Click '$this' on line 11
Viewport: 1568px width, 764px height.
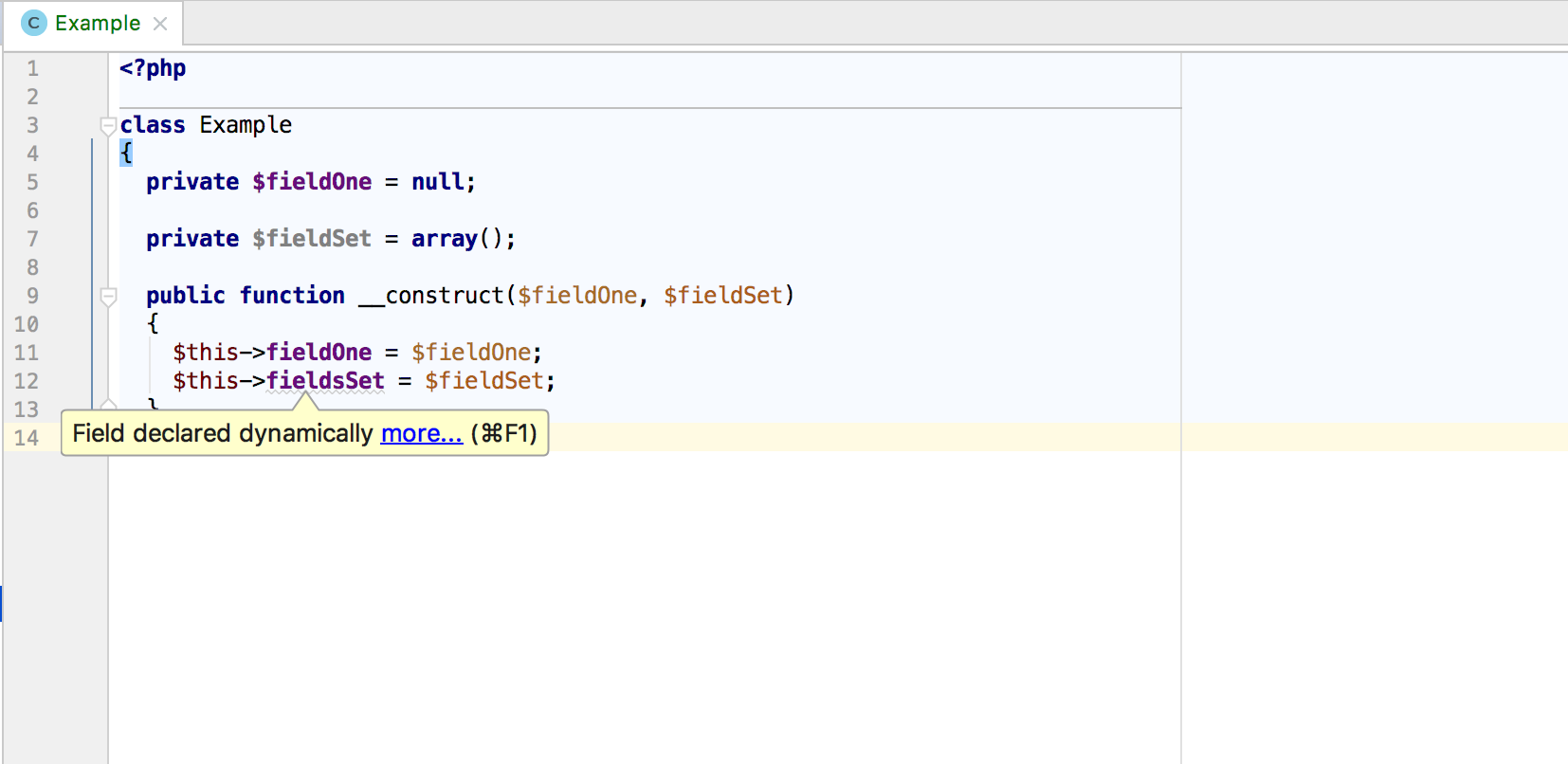206,353
